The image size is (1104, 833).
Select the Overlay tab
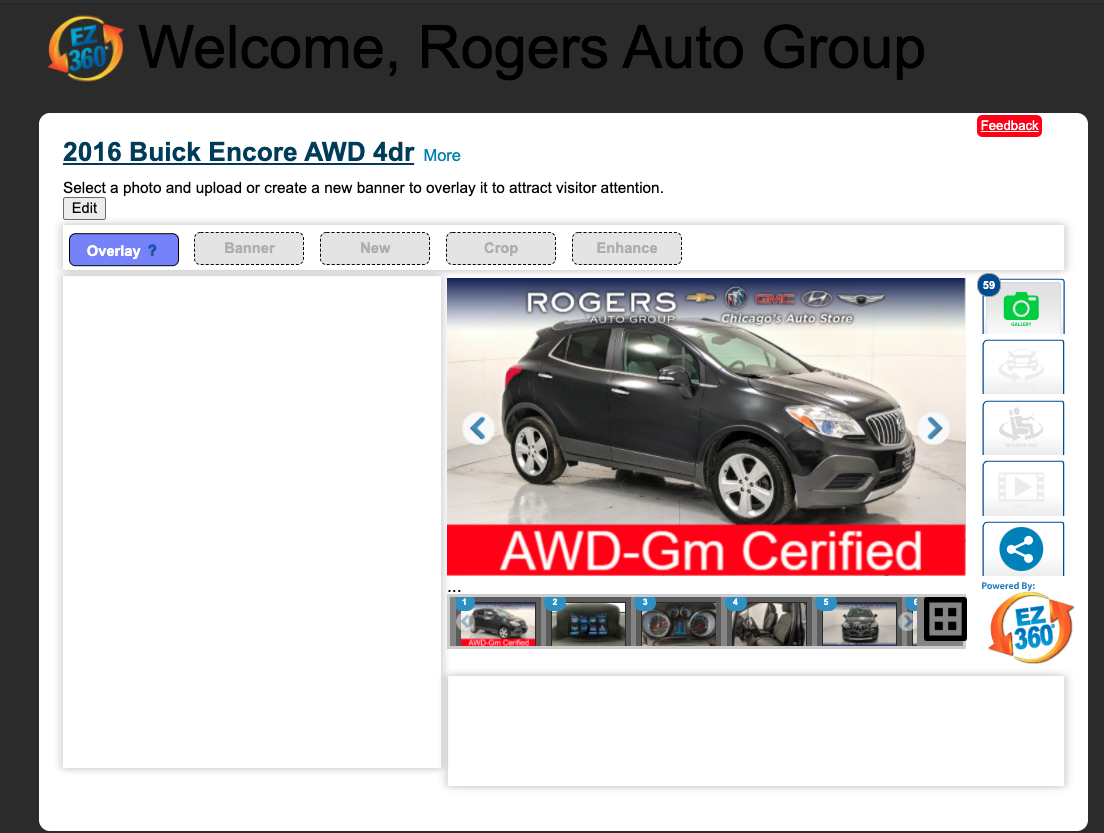point(113,250)
